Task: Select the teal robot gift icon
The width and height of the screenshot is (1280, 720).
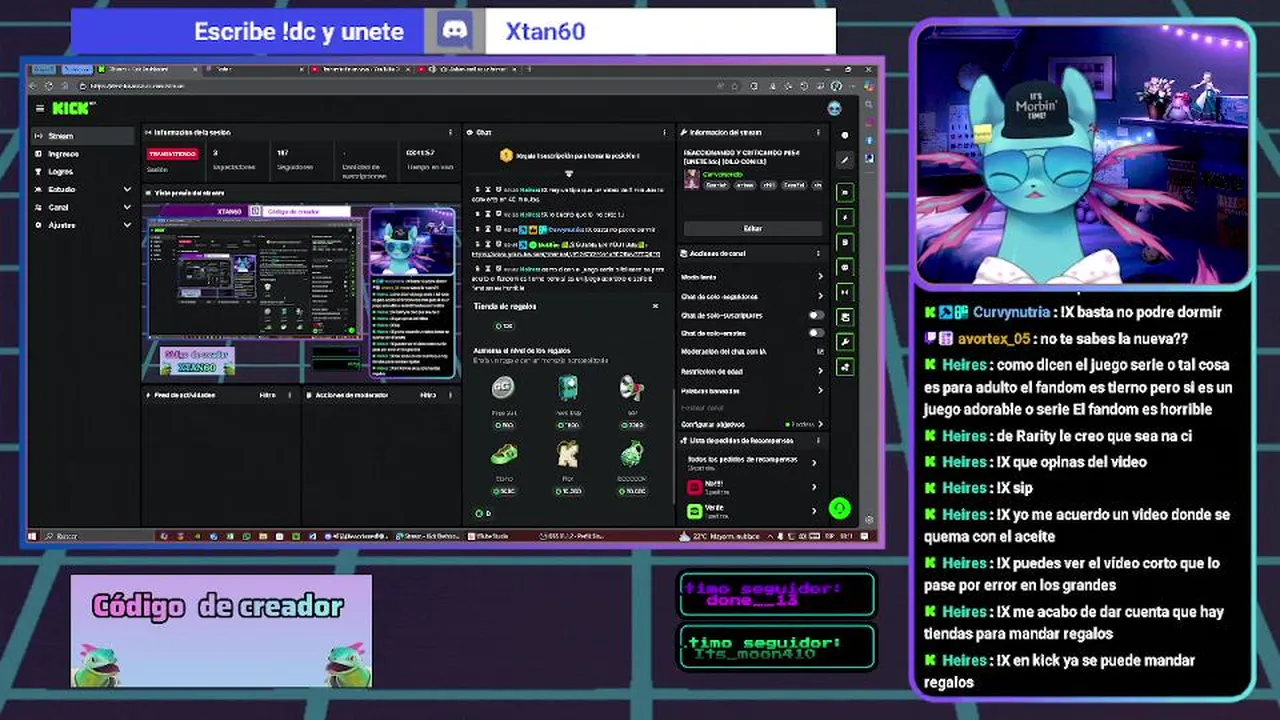Action: [x=568, y=389]
